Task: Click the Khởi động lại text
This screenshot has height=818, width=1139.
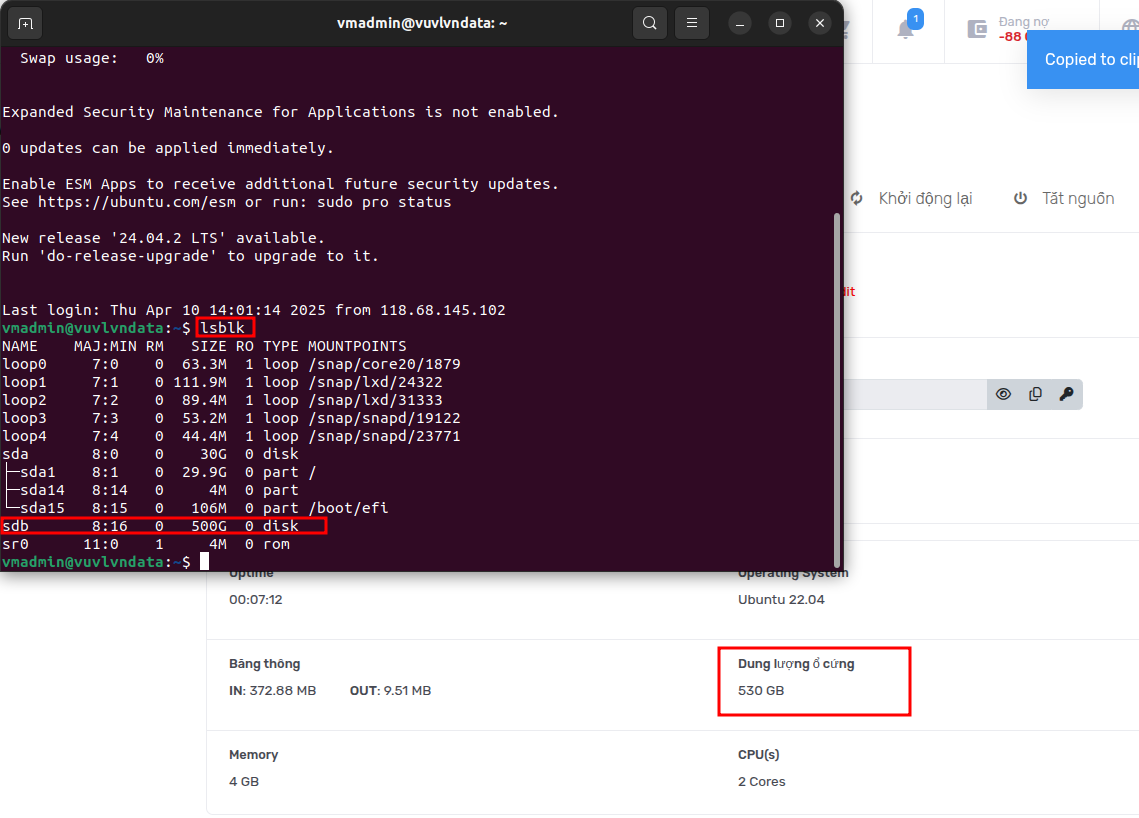Action: point(925,198)
